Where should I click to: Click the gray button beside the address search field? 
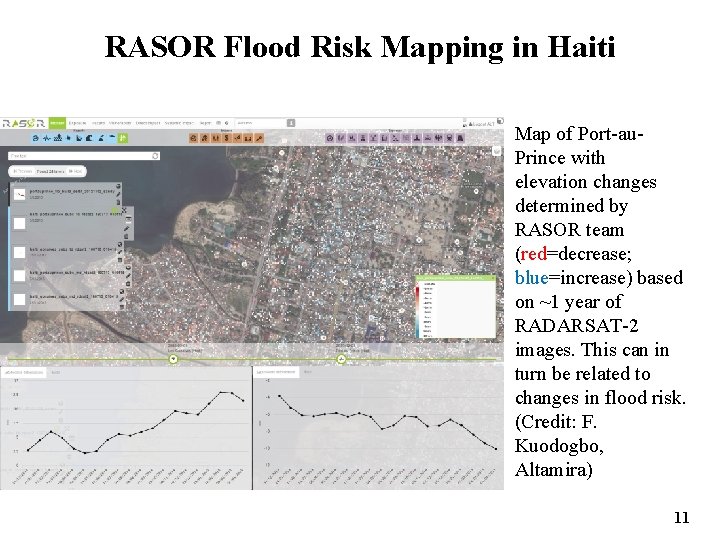coord(291,123)
